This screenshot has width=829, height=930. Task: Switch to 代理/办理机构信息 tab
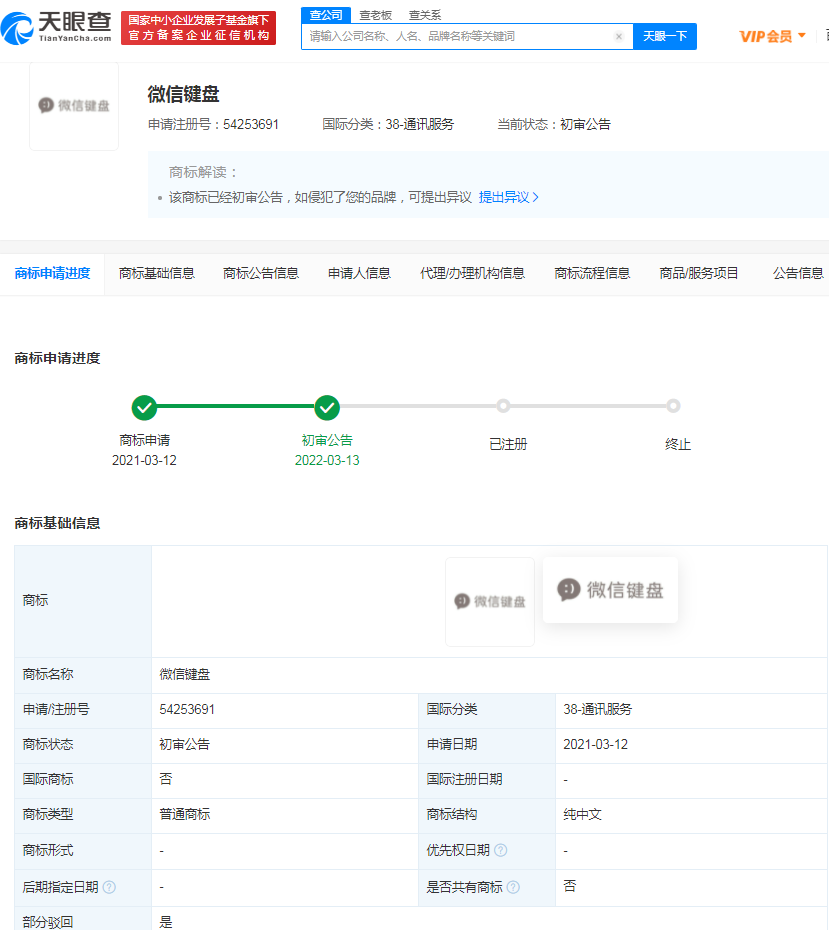coord(473,273)
